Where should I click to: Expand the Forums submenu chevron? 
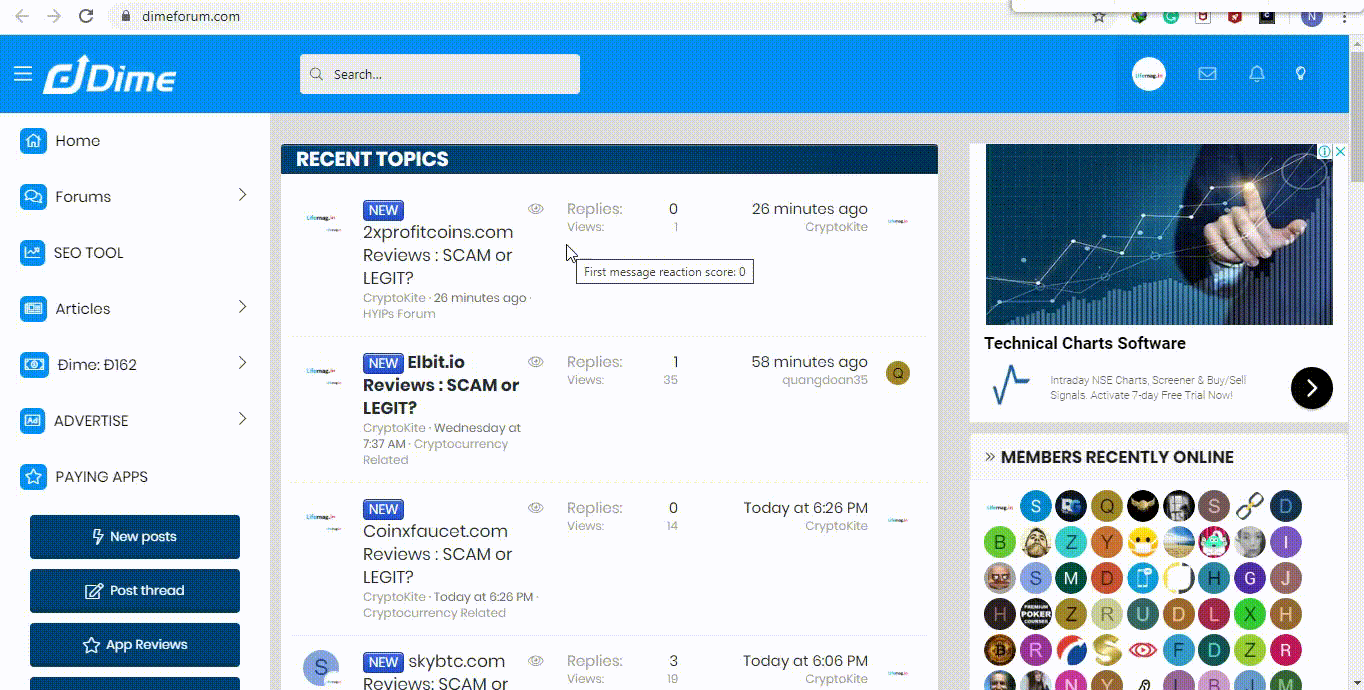coord(242,195)
